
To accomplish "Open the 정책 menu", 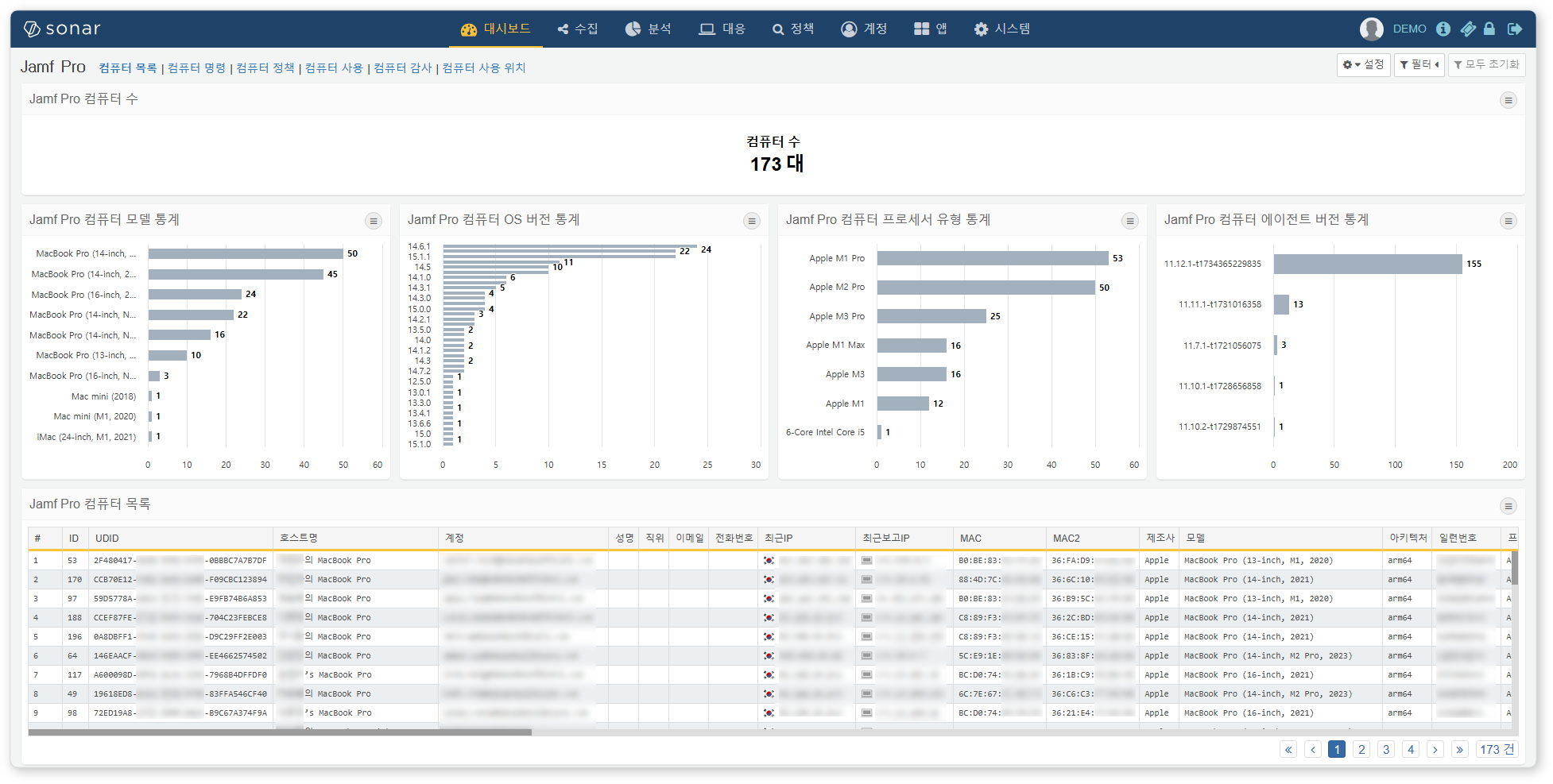I will point(793,29).
